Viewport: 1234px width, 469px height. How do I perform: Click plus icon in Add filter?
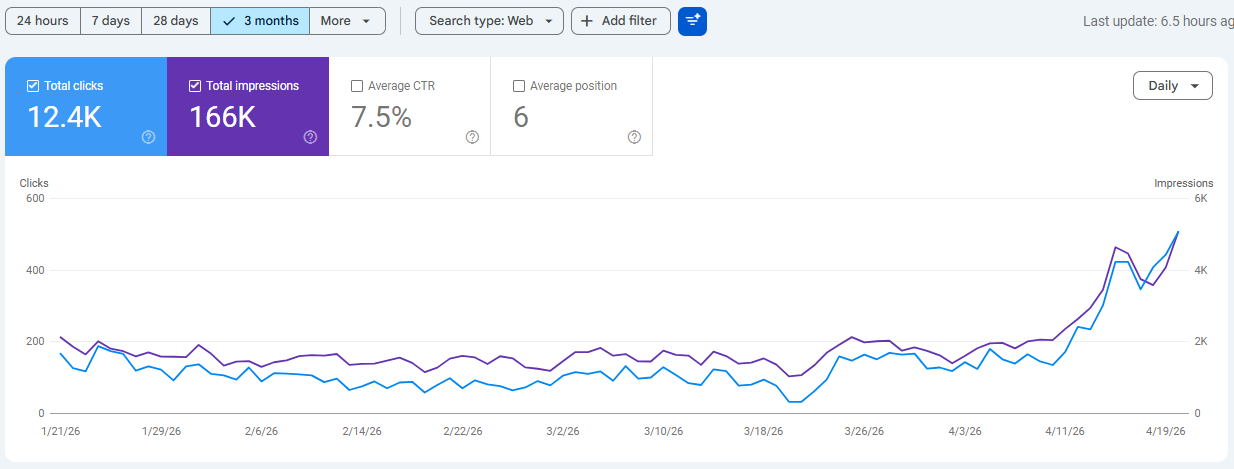(587, 21)
